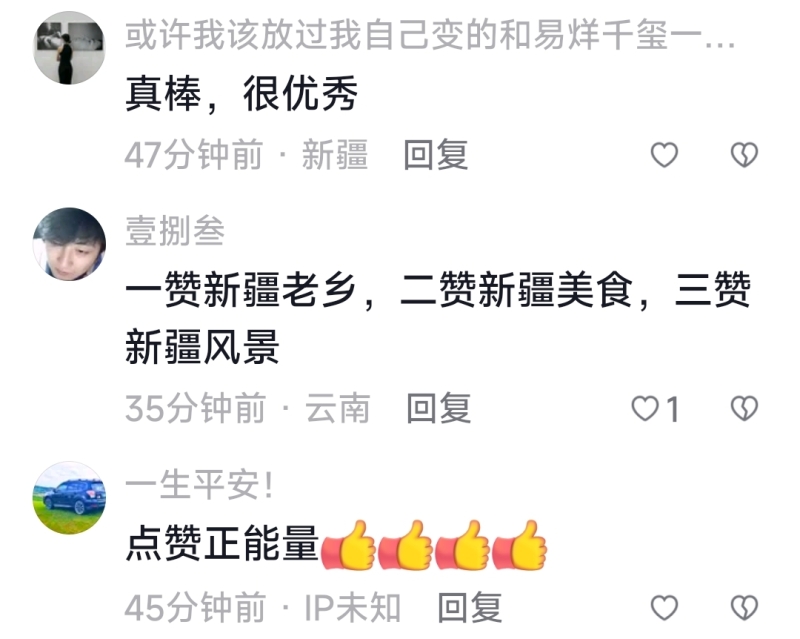
Task: Dislike the '真棒,很优秀' comment
Action: pos(744,155)
